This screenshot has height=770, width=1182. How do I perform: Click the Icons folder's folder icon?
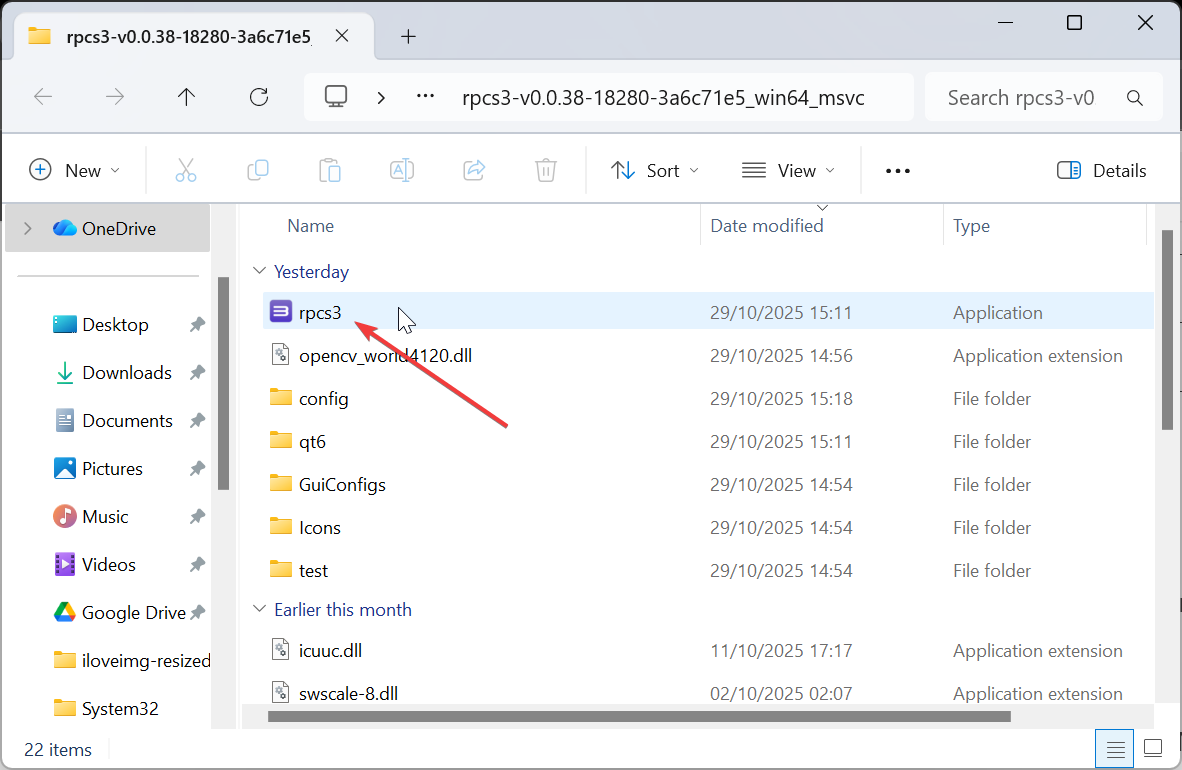point(280,526)
